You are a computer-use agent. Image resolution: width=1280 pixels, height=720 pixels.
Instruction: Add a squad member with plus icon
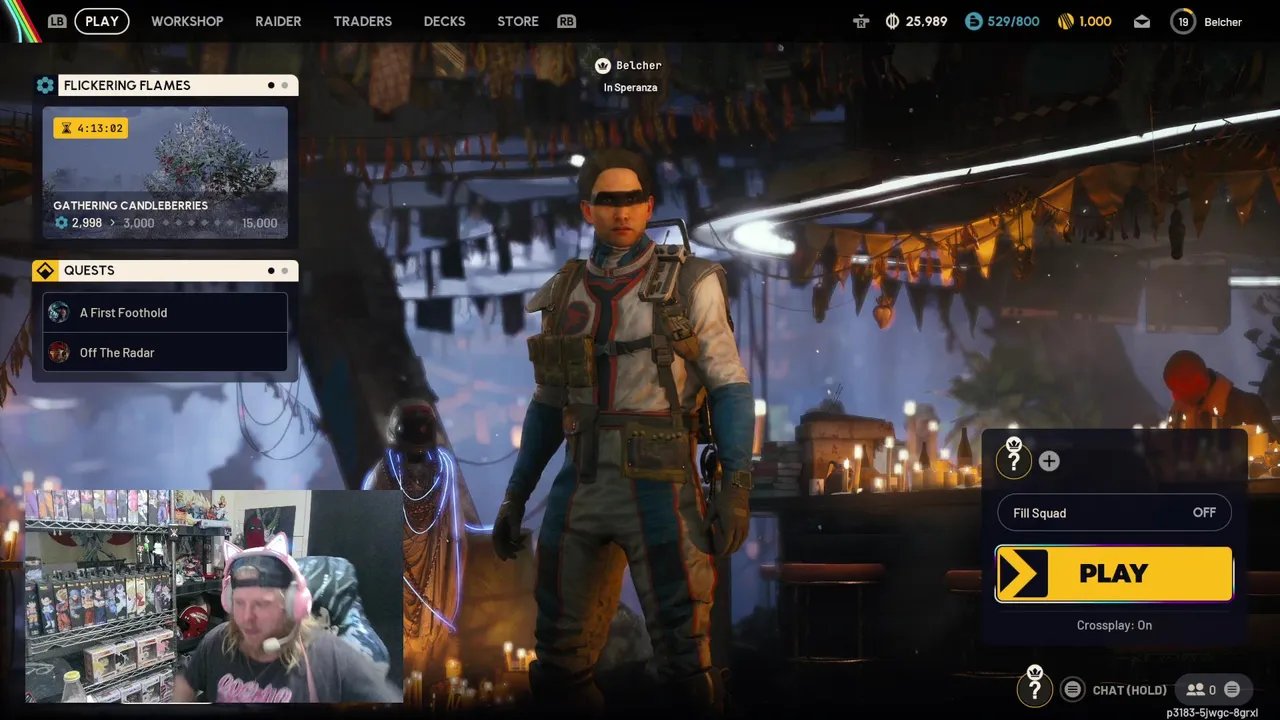click(1049, 461)
